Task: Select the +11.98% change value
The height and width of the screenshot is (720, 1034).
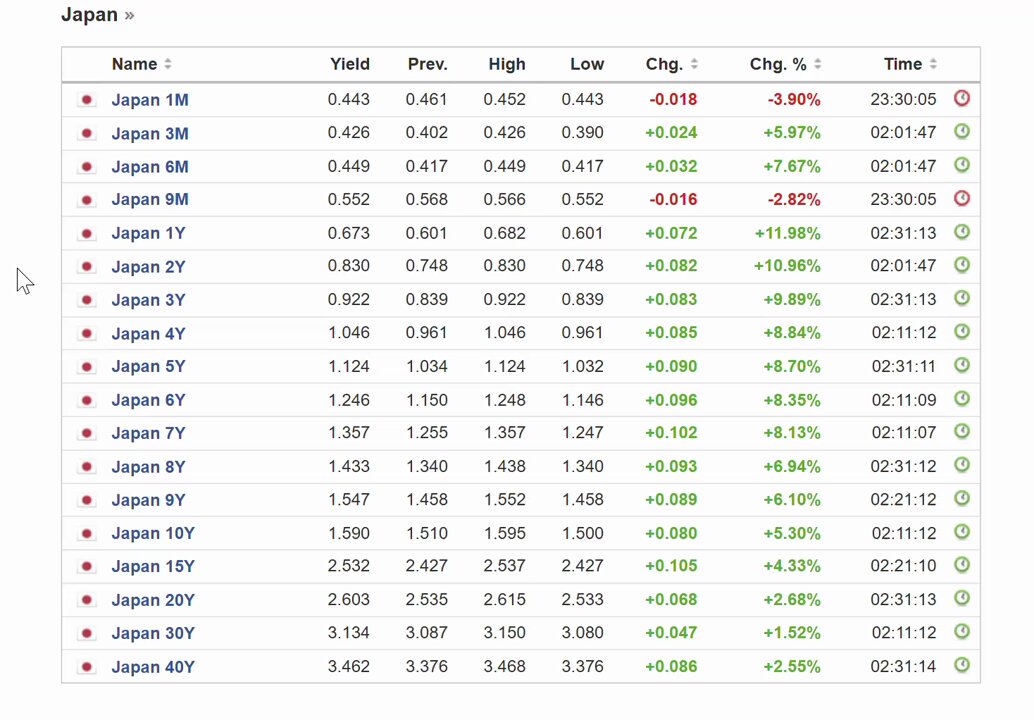Action: [x=787, y=233]
